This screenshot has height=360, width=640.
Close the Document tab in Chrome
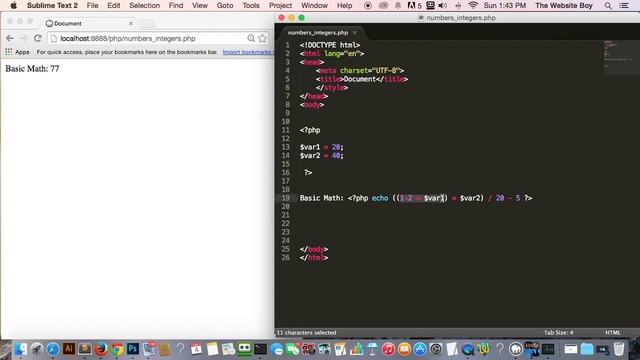pyautogui.click(x=131, y=24)
